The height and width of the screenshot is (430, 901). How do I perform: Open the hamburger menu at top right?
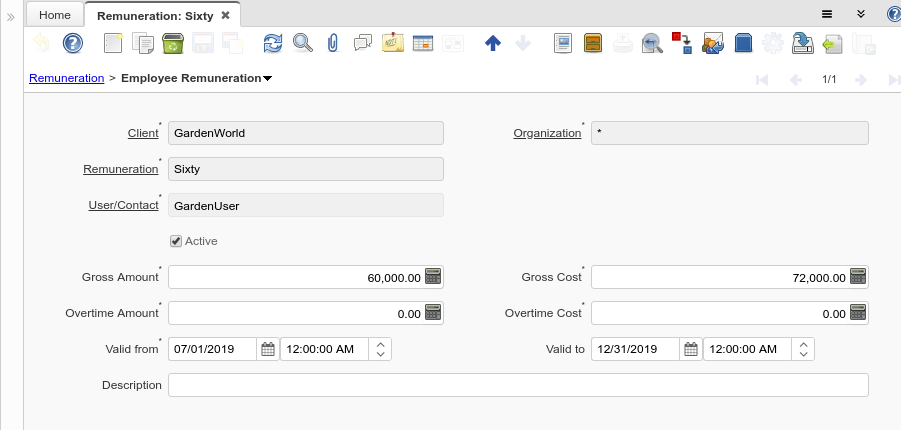(x=827, y=15)
